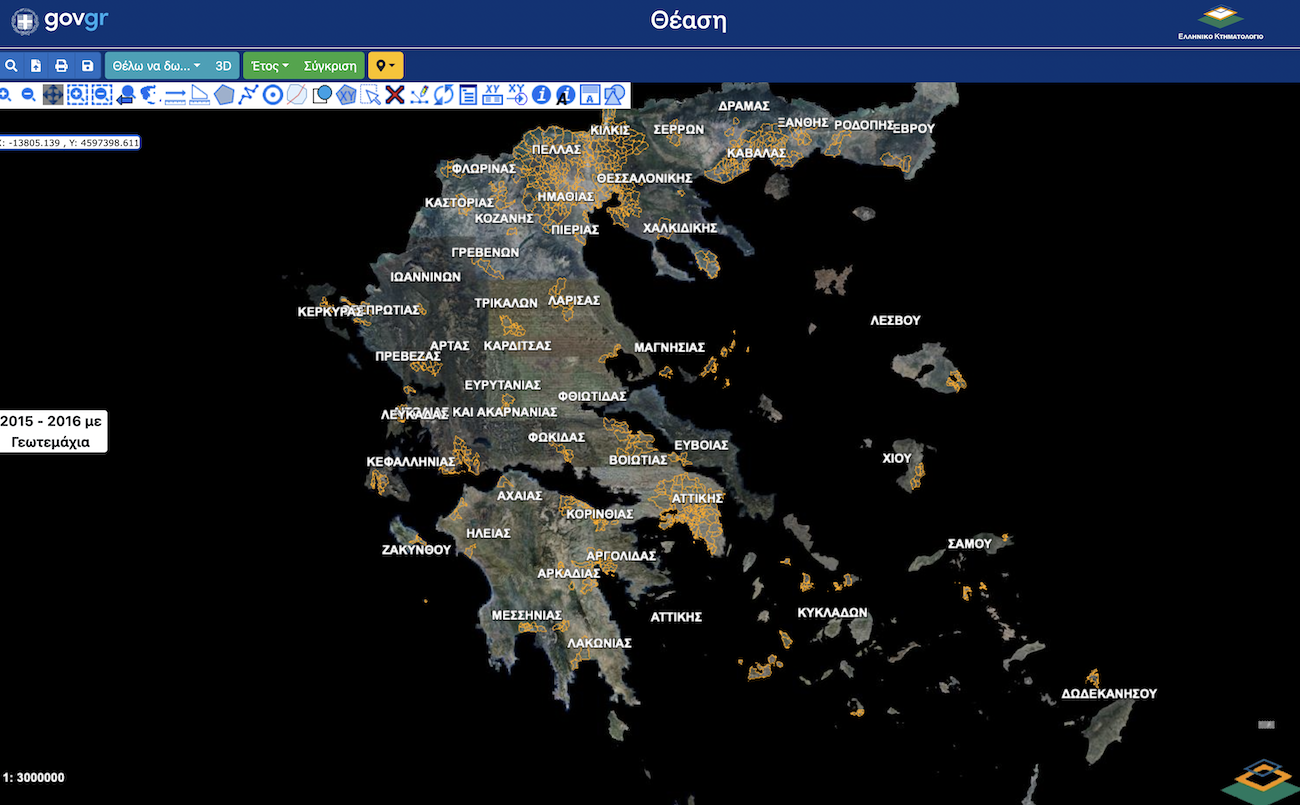This screenshot has width=1300, height=805.
Task: Click the ΑΤΤΙΚΗΣ region on the map
Action: pyautogui.click(x=697, y=497)
